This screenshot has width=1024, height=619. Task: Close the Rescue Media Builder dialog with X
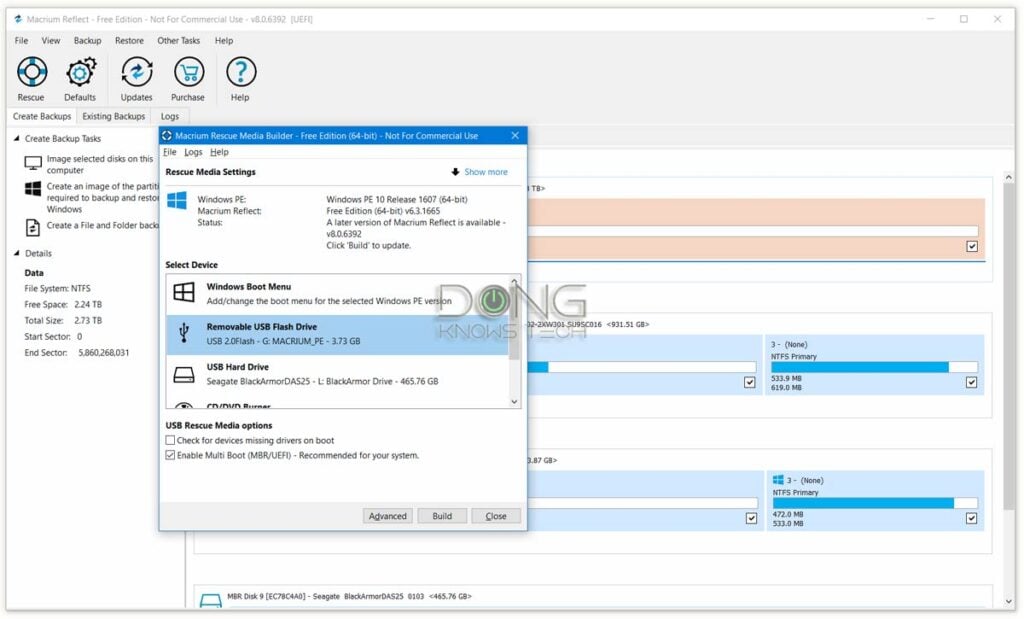click(x=515, y=136)
